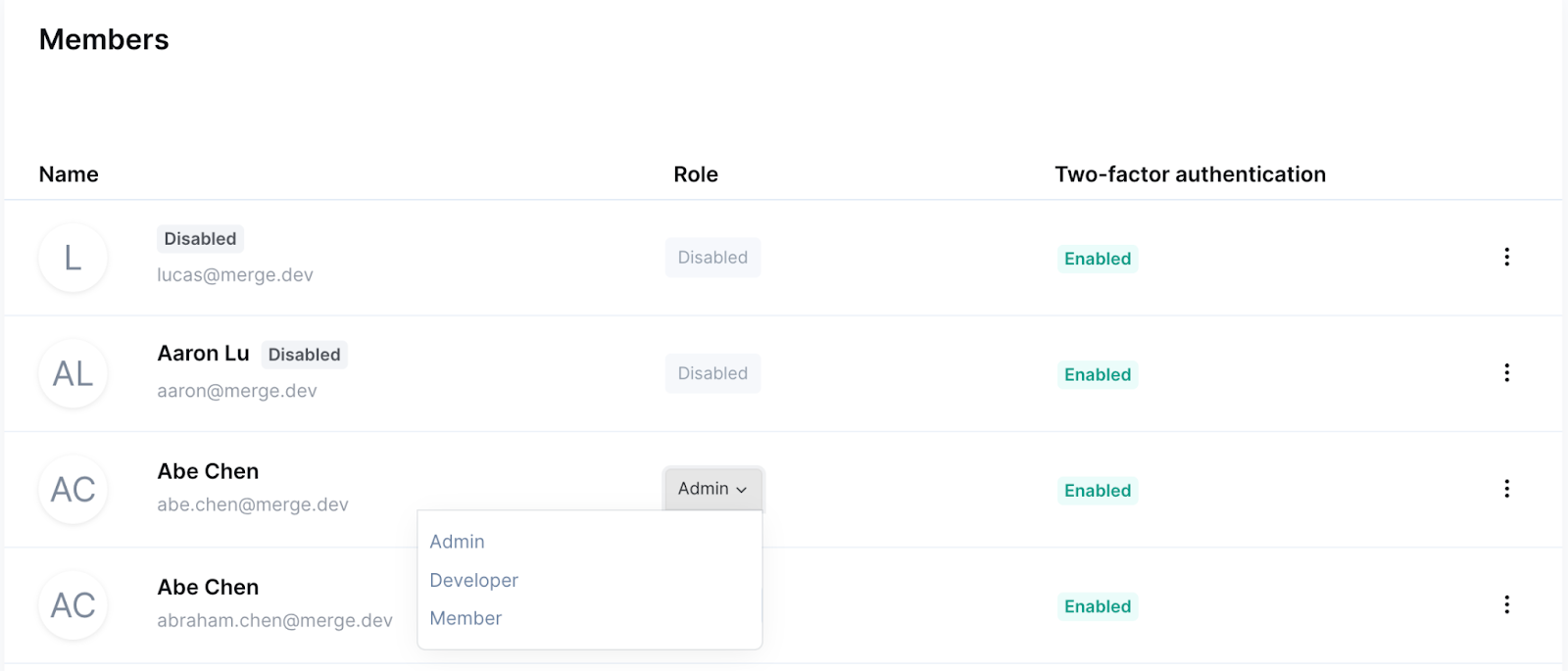
Task: Choose Developer in the role dropdown list
Action: pyautogui.click(x=473, y=580)
